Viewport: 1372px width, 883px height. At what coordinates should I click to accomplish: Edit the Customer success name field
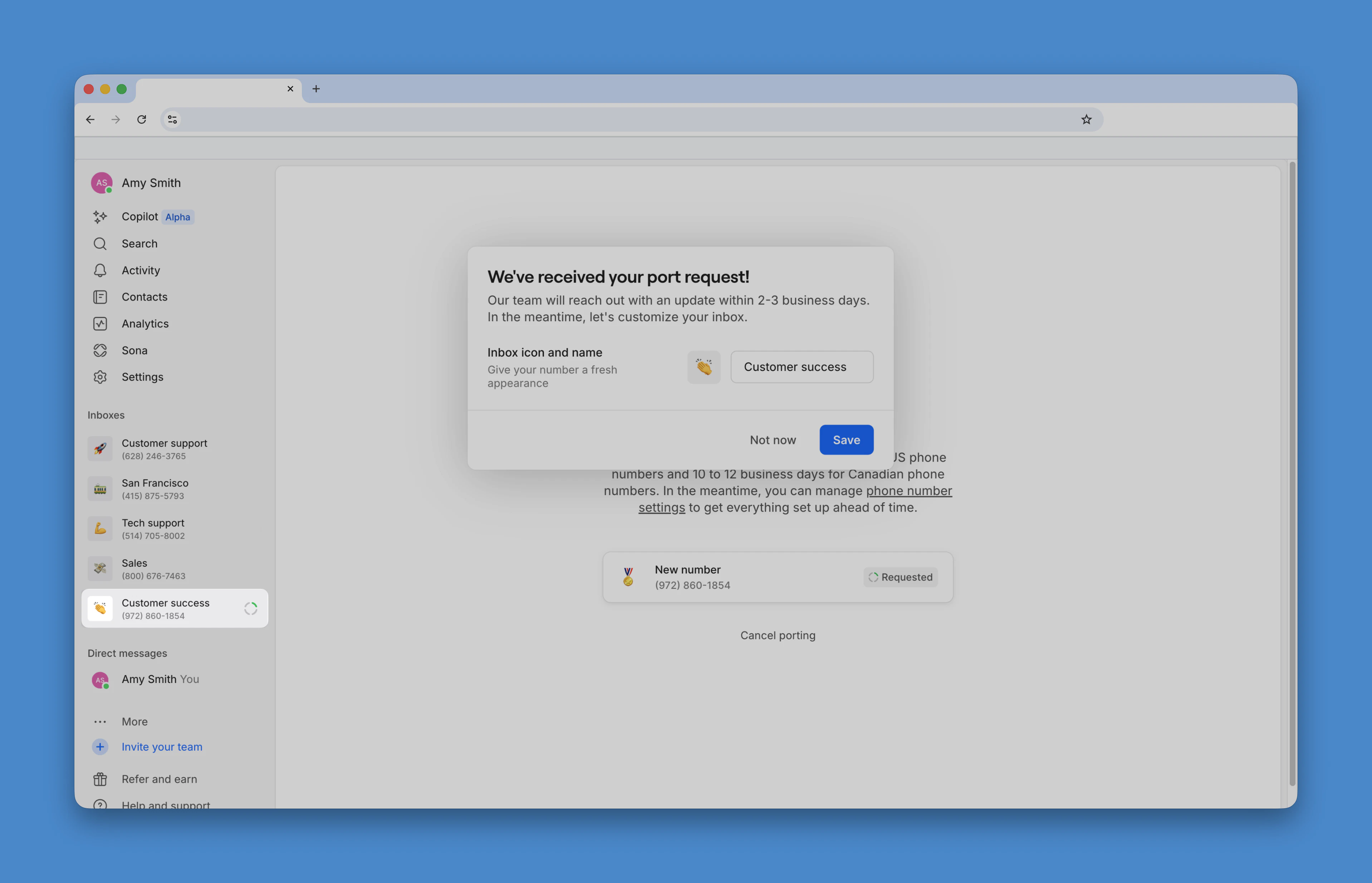click(802, 367)
